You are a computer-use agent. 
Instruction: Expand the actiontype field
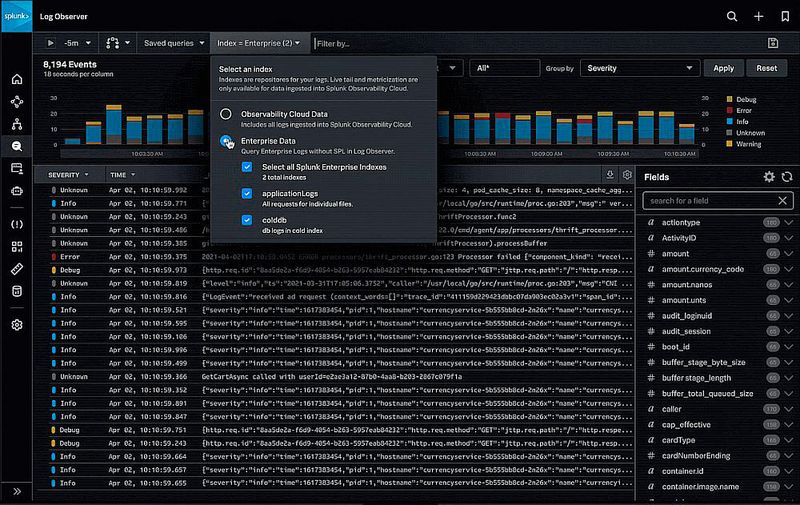789,223
